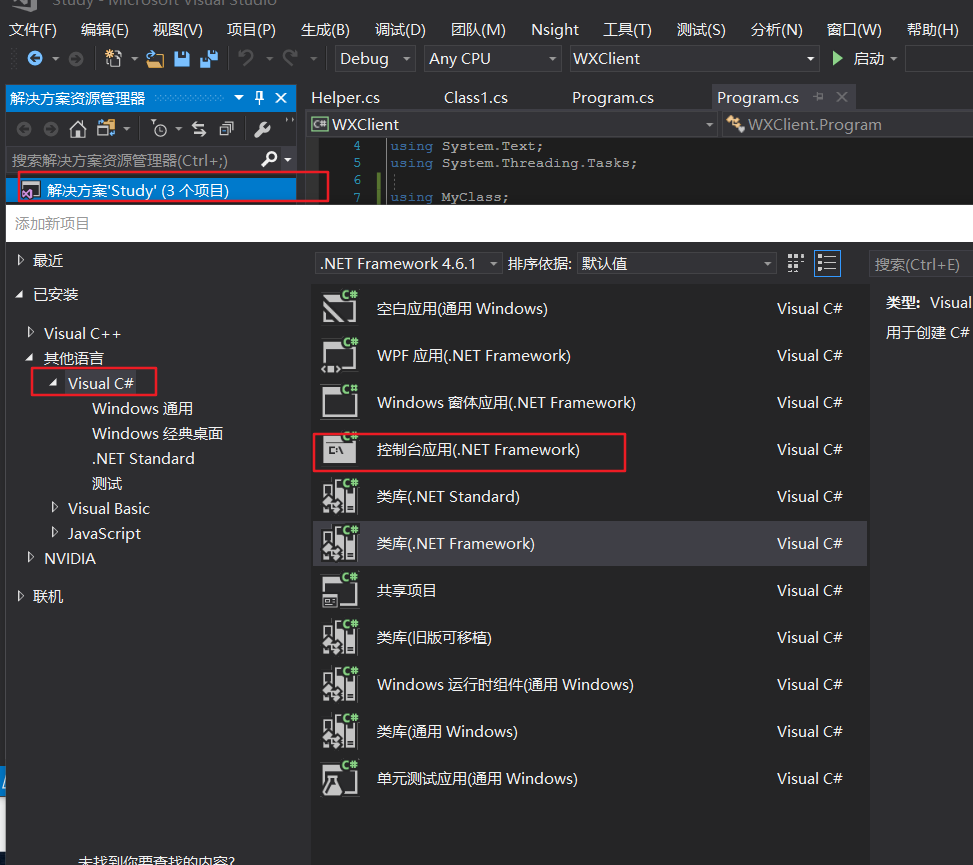Screen dimensions: 973x865
Task: Open the 调试(D) menu
Action: (400, 30)
